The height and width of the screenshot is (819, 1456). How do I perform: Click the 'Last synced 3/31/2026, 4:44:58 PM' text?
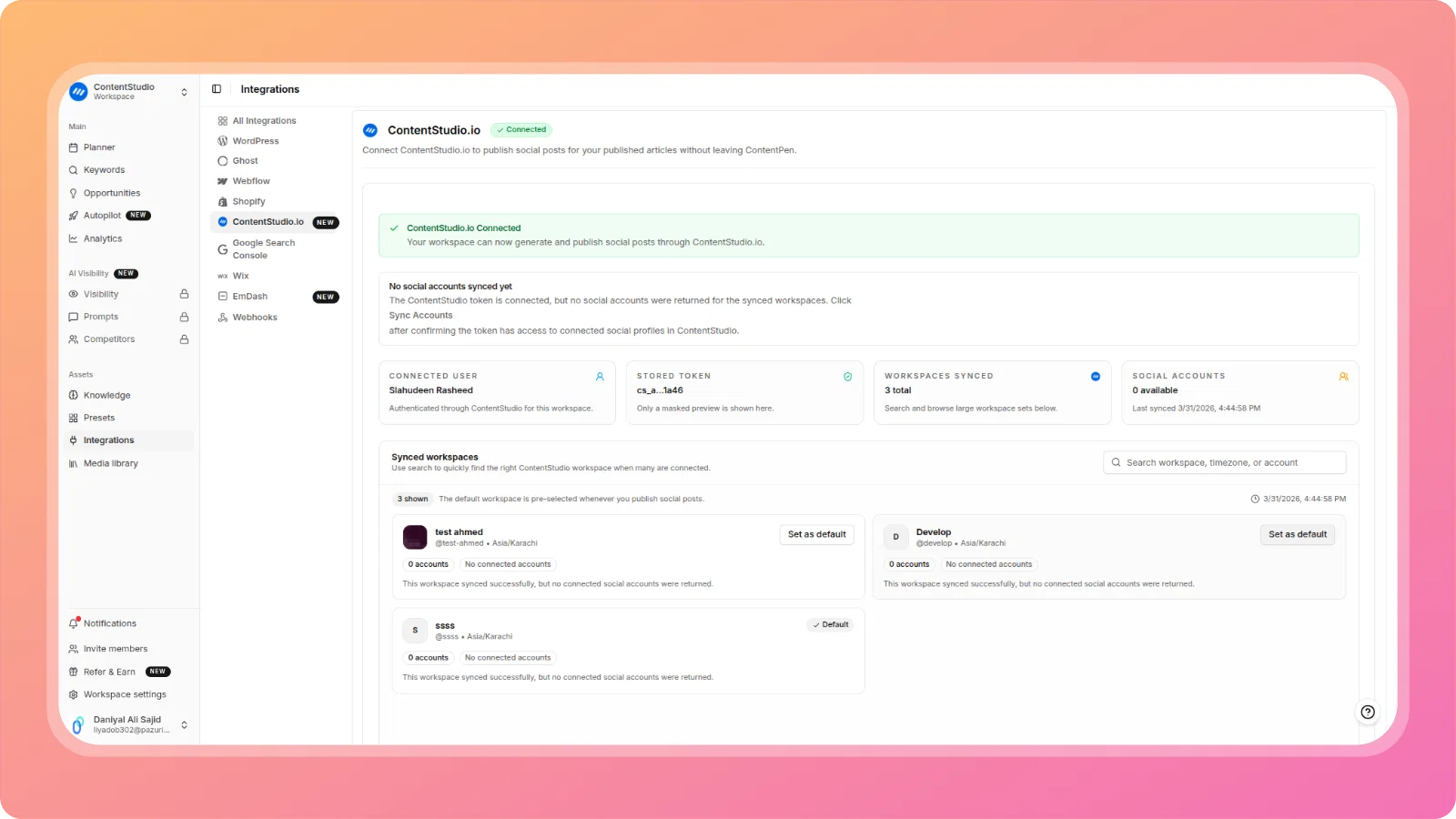(x=1197, y=409)
